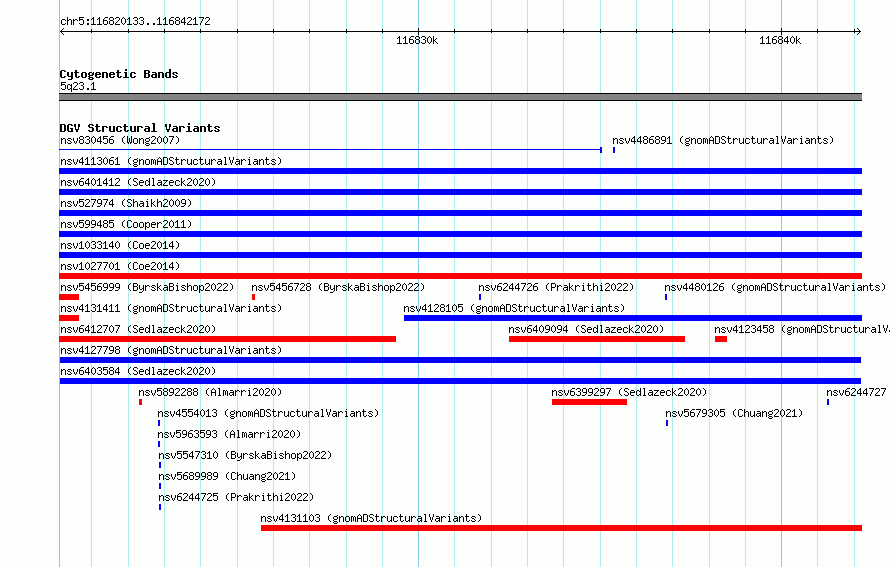
Task: Open variant nsv5456999 (ByrskaBishop2022)
Action: pyautogui.click(x=147, y=287)
